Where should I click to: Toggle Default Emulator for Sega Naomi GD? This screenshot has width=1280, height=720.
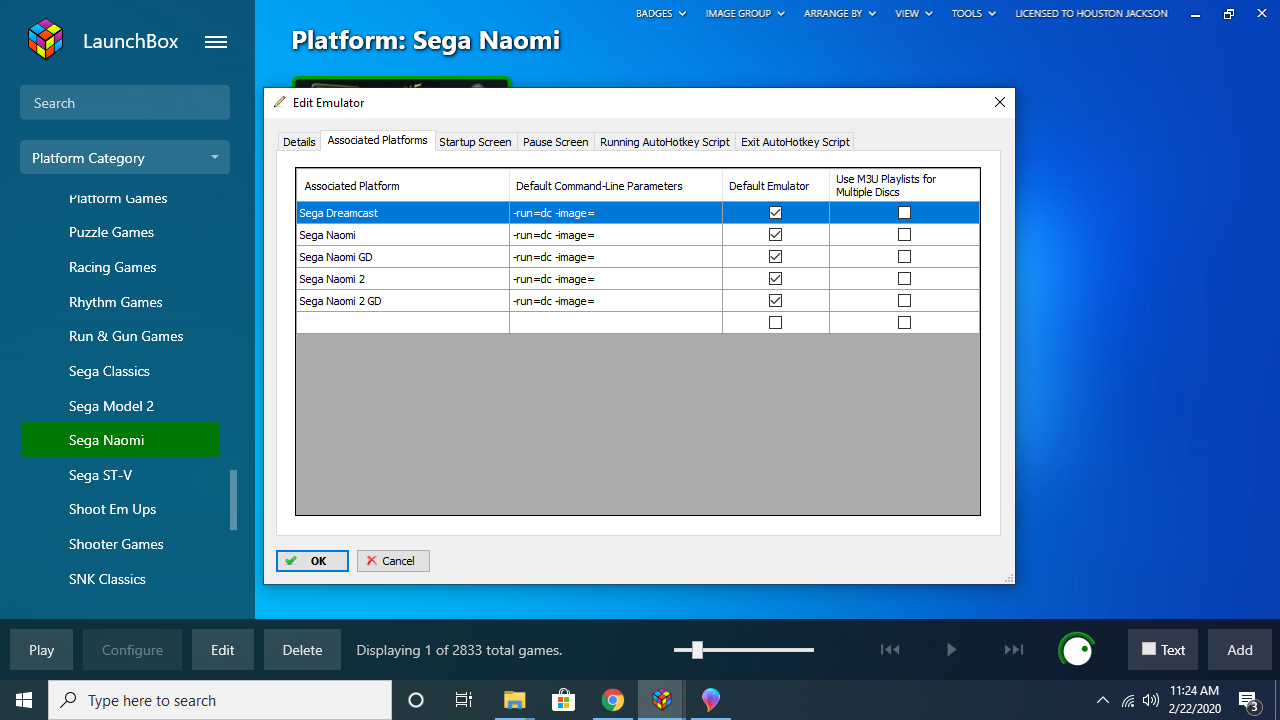[x=775, y=257]
